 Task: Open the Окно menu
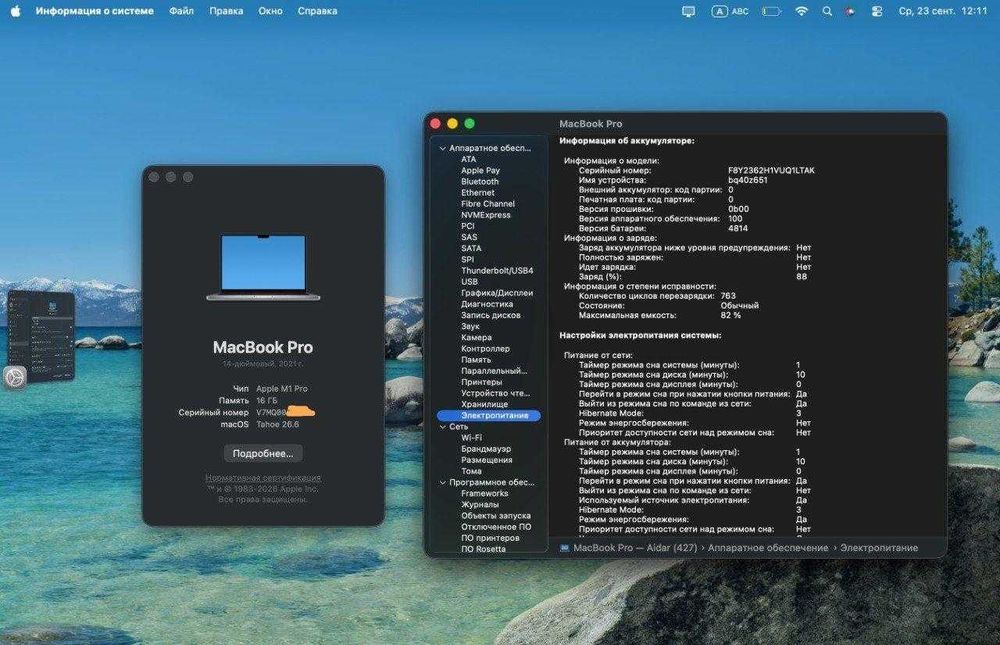[270, 11]
